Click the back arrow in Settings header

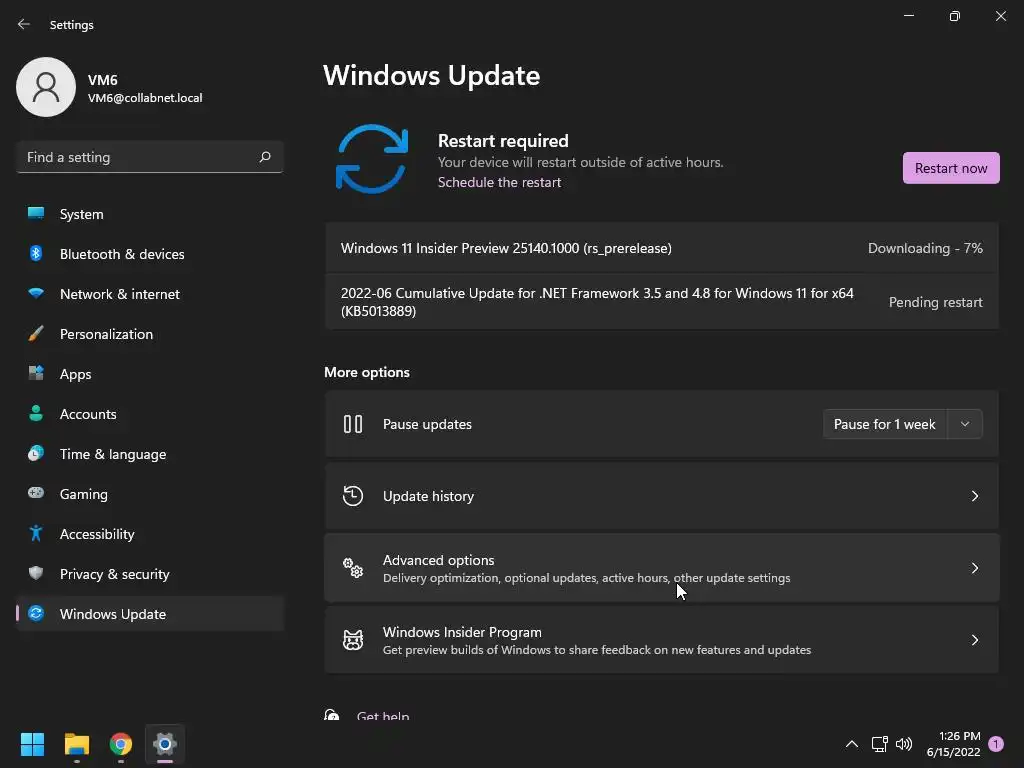(24, 24)
